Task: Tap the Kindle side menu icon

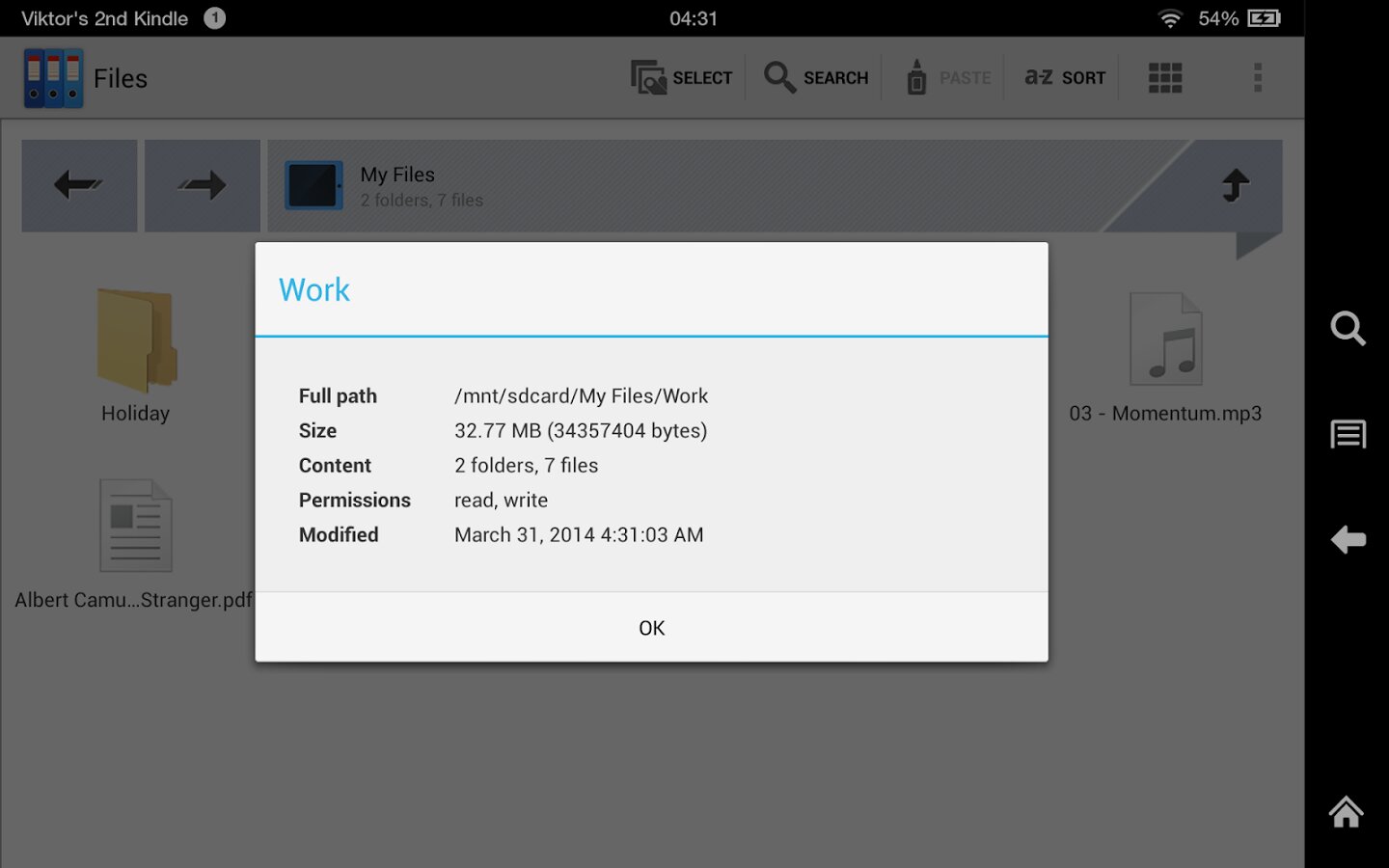Action: point(1348,434)
